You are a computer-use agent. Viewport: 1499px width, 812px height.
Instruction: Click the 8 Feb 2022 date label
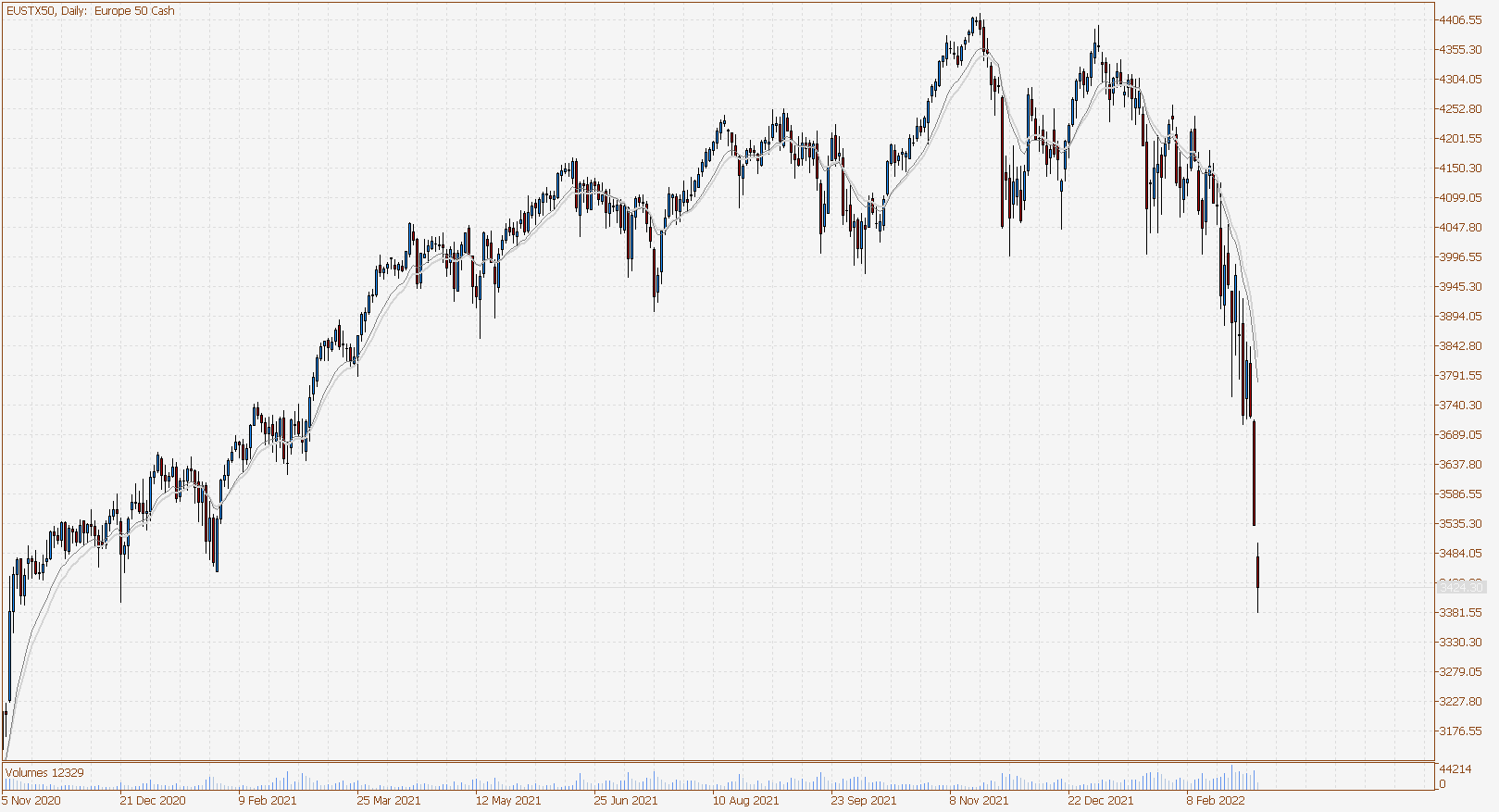[1216, 800]
